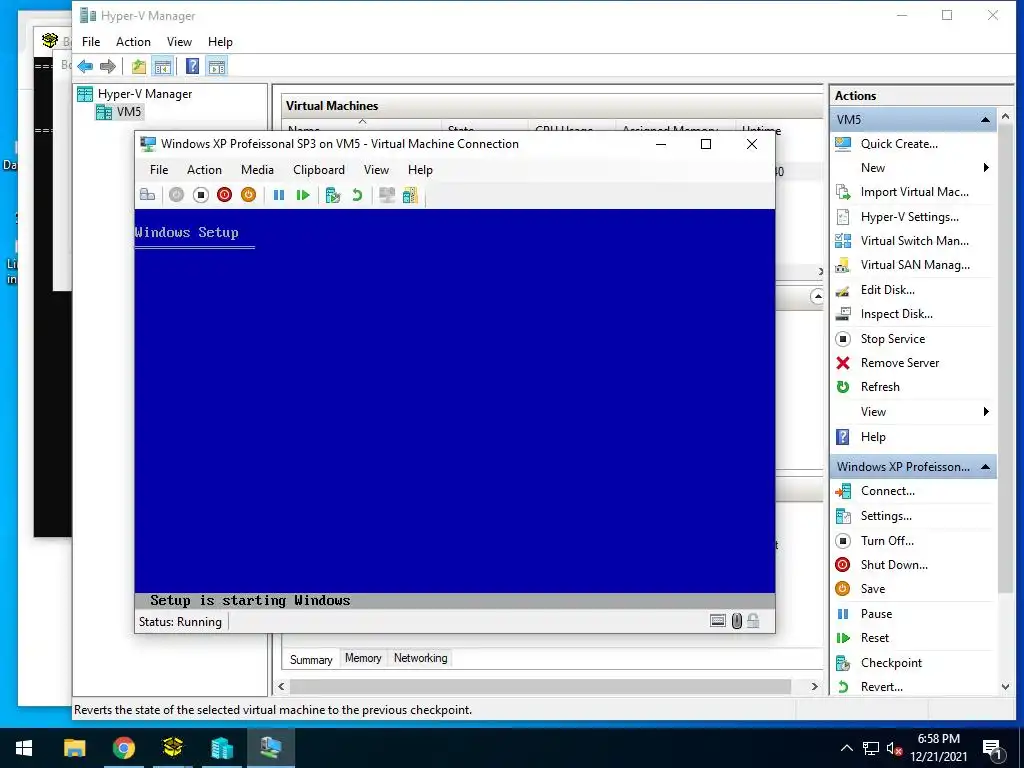Expand the View submenu arrow in Actions
The image size is (1024, 768).
(x=986, y=411)
